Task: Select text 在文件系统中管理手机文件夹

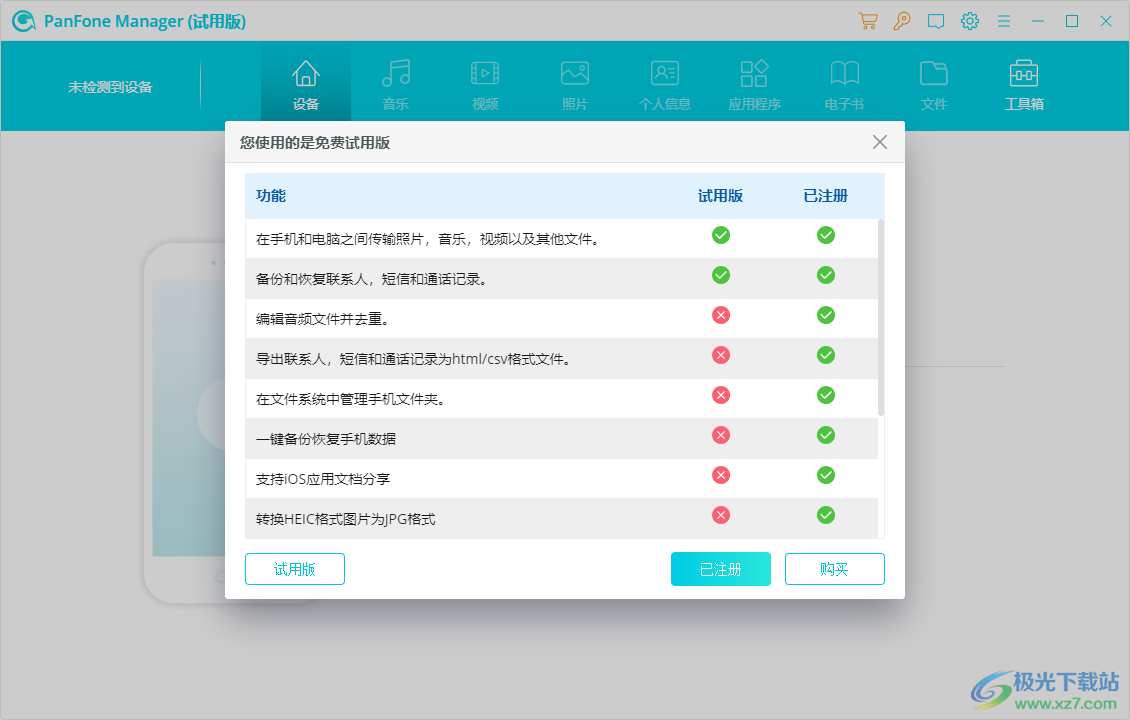Action: pyautogui.click(x=350, y=399)
